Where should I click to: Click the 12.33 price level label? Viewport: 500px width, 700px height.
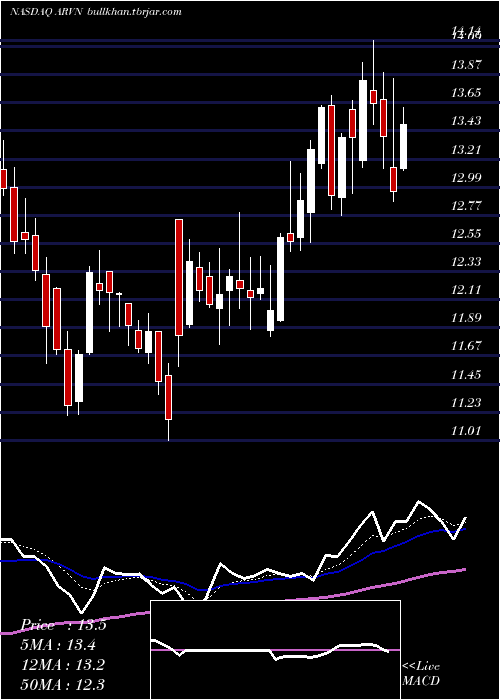(467, 262)
